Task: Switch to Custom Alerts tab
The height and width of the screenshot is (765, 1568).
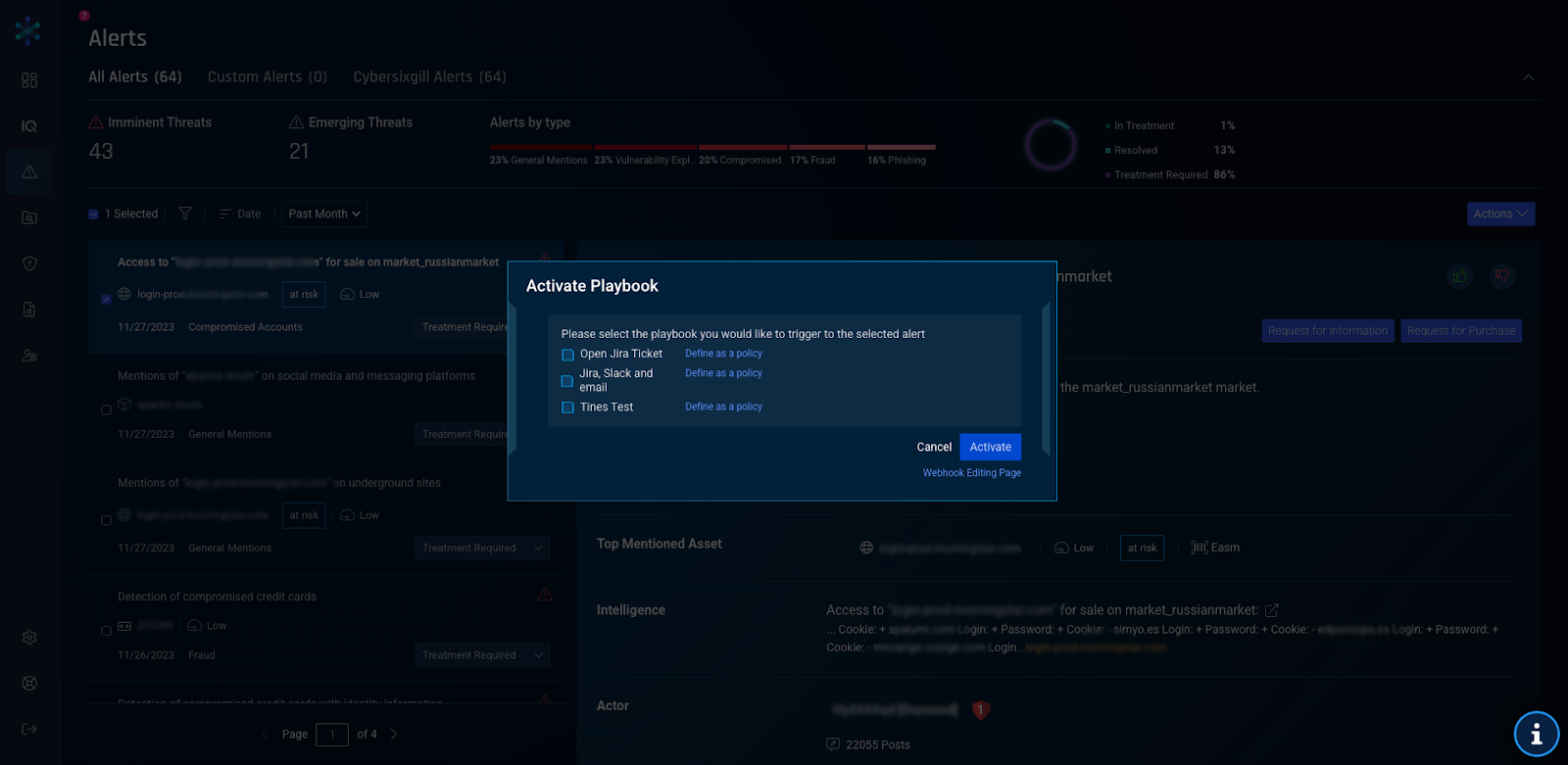Action: coord(267,76)
